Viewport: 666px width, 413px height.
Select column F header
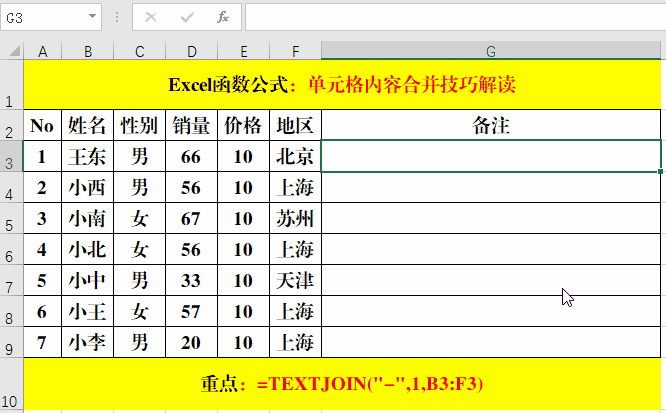coord(295,51)
